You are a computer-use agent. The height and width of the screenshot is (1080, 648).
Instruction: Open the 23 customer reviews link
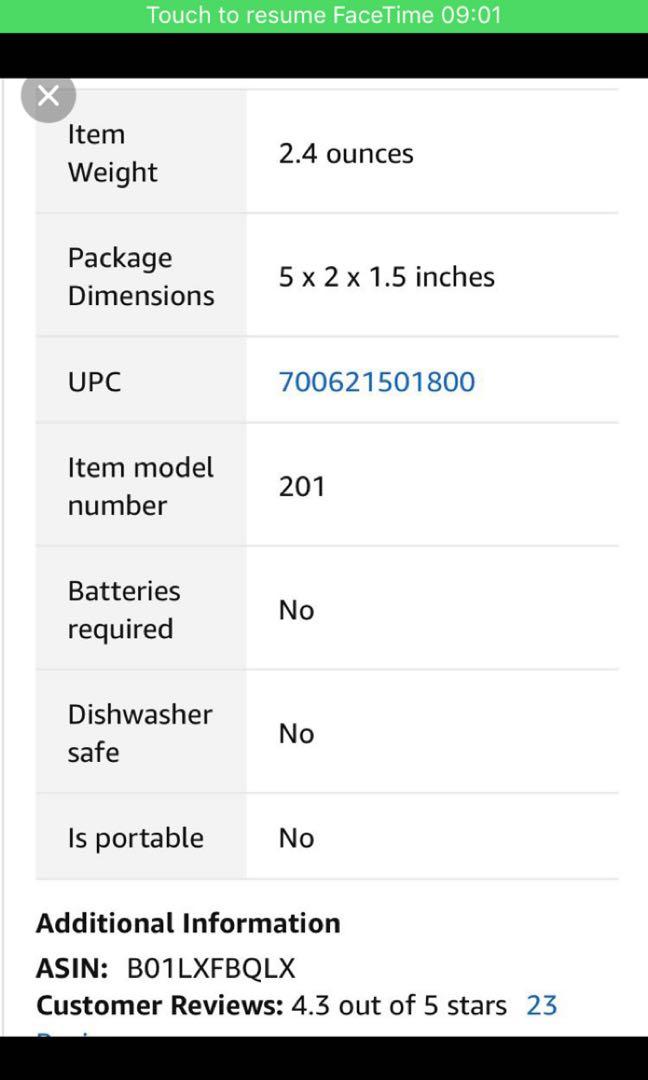(541, 1005)
